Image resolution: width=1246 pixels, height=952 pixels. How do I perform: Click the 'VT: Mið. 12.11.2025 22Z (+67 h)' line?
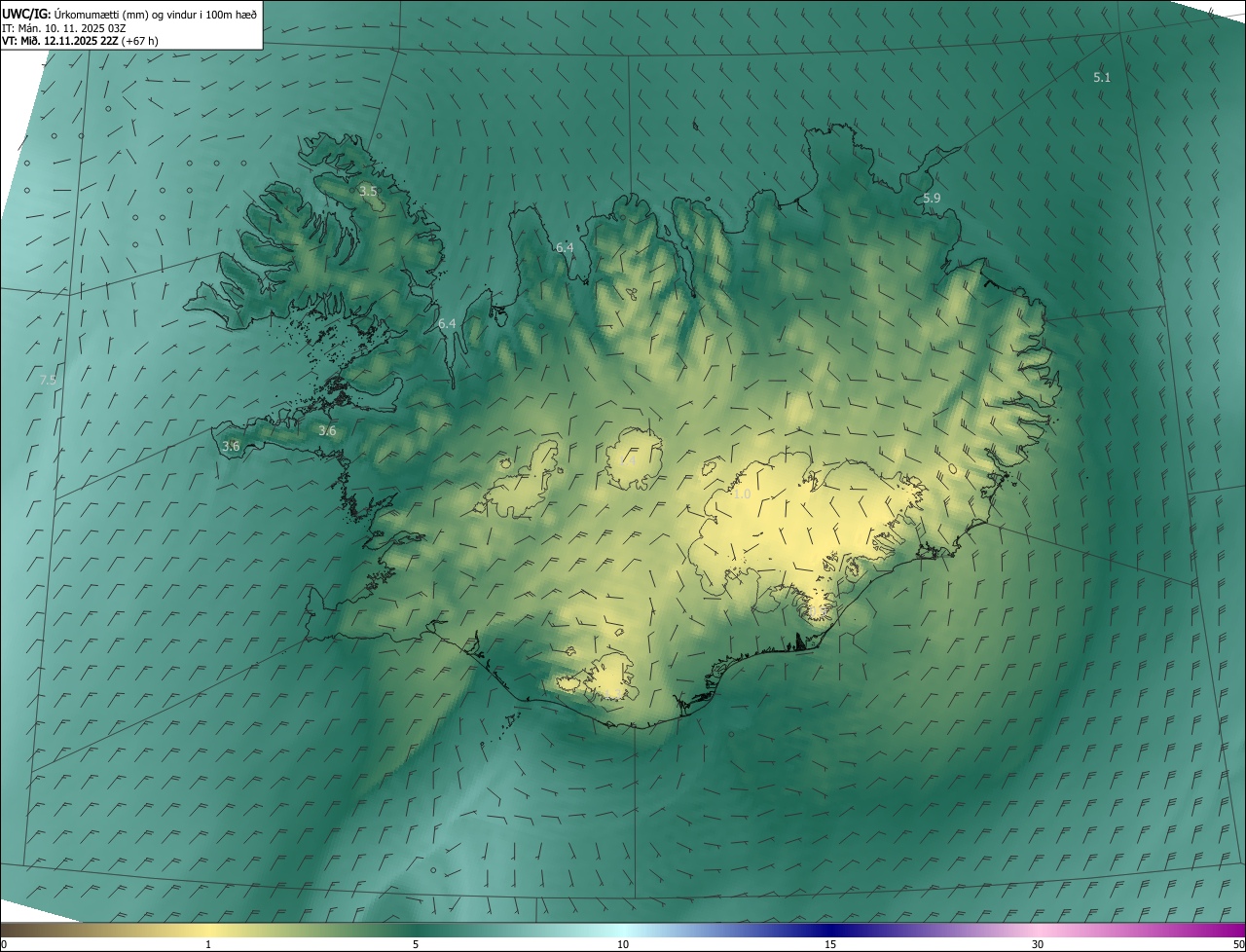coord(80,41)
